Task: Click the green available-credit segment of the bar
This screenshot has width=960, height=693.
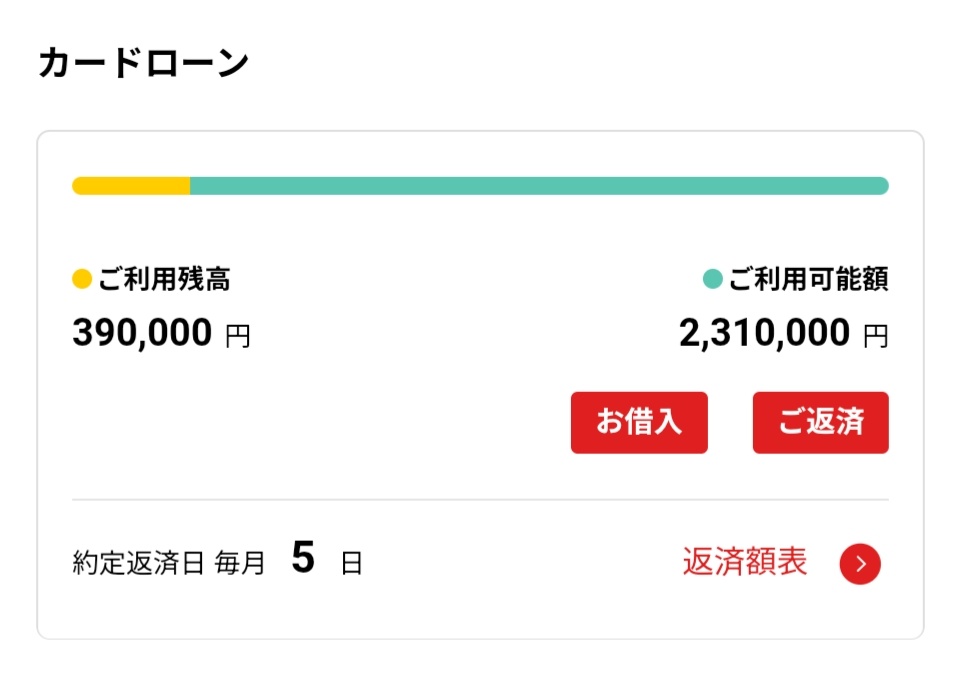Action: 540,186
